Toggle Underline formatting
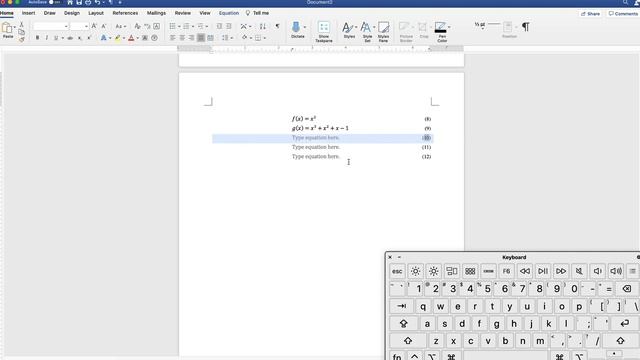This screenshot has width=640, height=360. (x=56, y=38)
